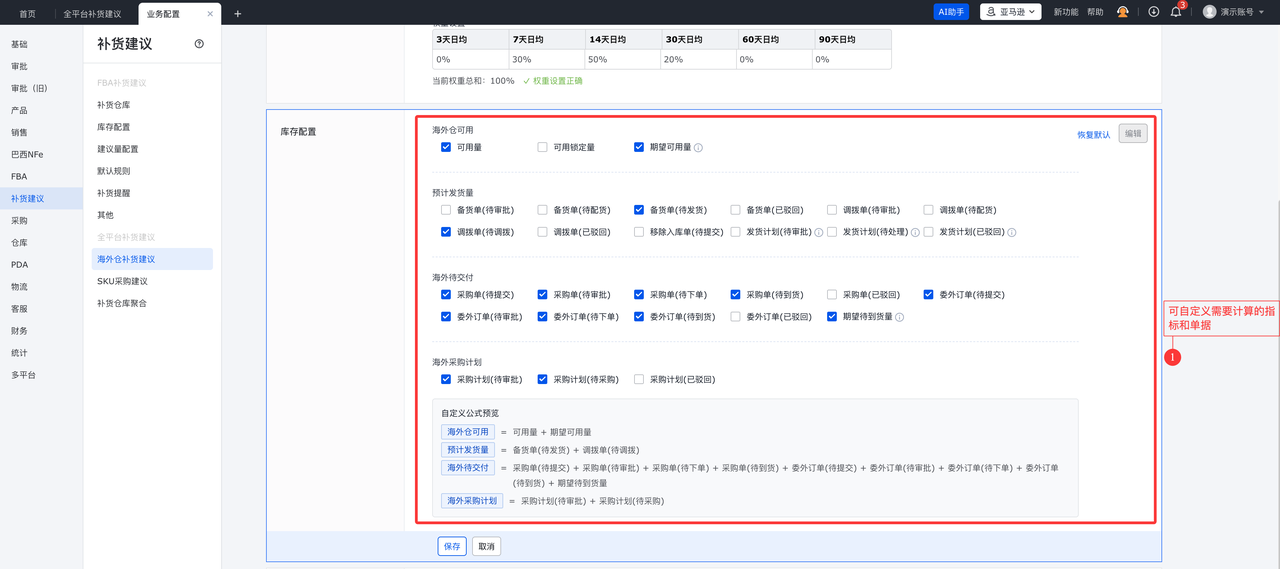The width and height of the screenshot is (1280, 569).
Task: Click info icon next to 期望待到货量
Action: click(x=900, y=317)
